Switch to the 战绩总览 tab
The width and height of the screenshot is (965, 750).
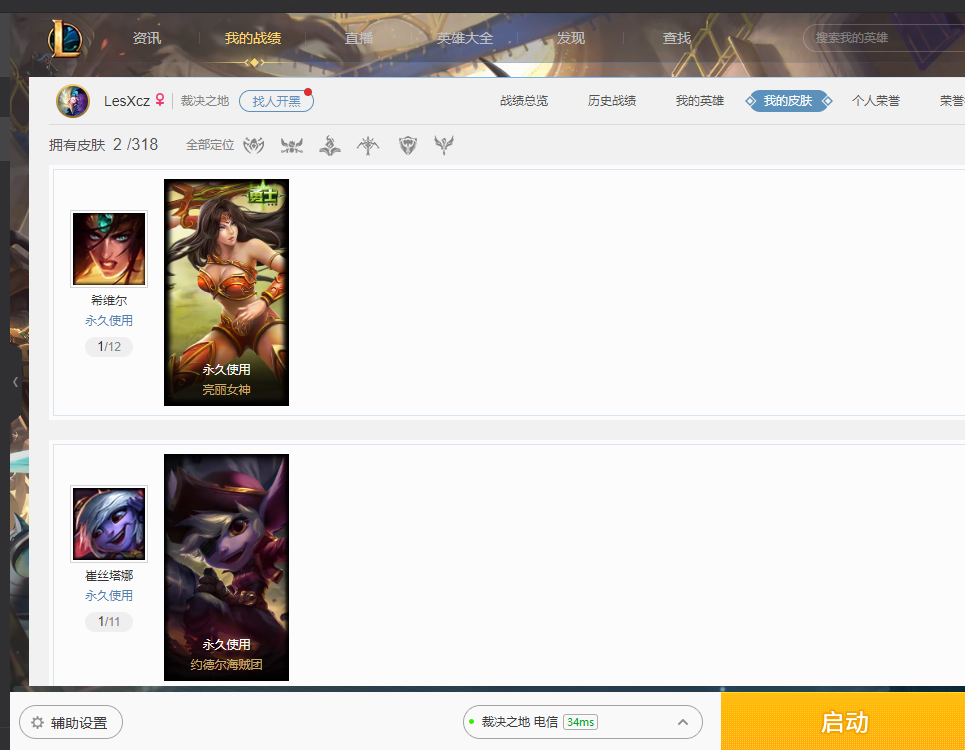coord(524,101)
